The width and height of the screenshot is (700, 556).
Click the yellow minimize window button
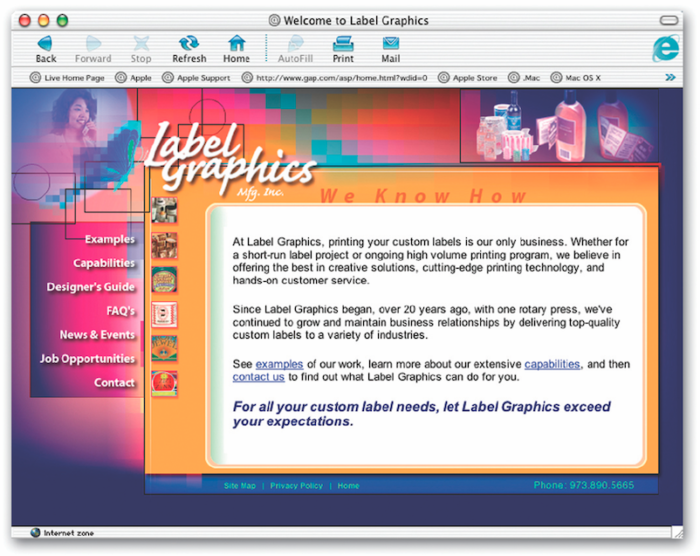click(x=43, y=21)
